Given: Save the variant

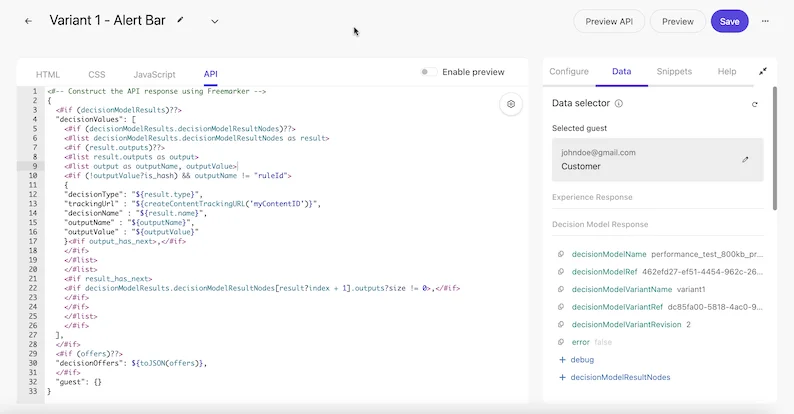Looking at the screenshot, I should [x=729, y=21].
